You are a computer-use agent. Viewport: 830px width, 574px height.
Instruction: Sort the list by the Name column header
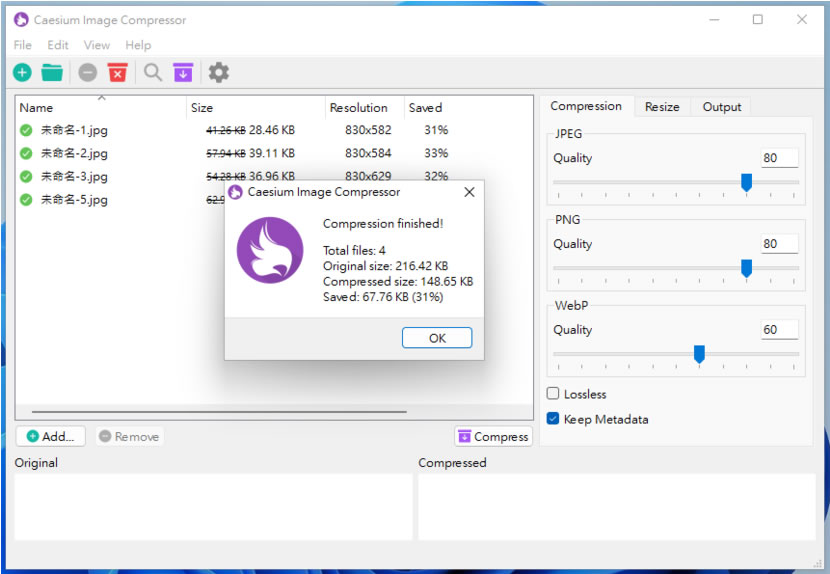(37, 108)
